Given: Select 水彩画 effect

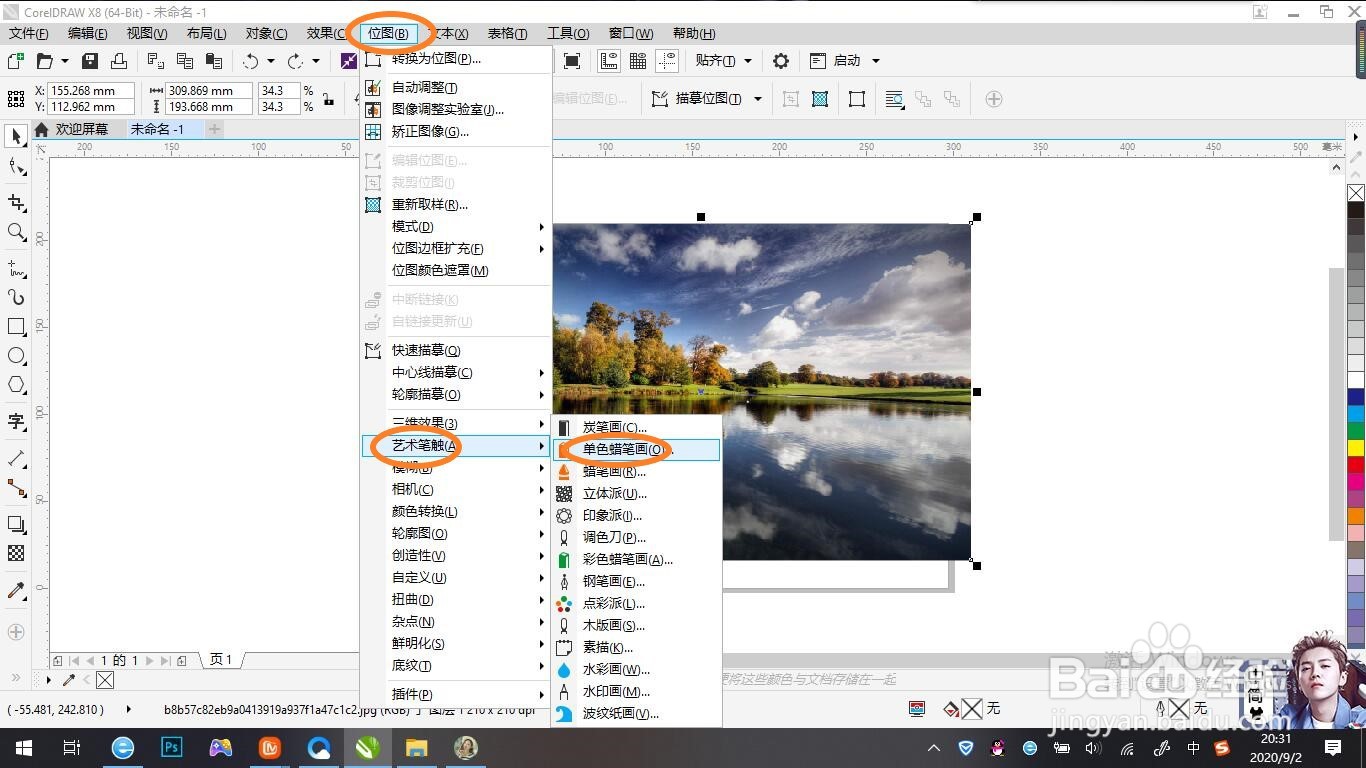Looking at the screenshot, I should [636, 670].
